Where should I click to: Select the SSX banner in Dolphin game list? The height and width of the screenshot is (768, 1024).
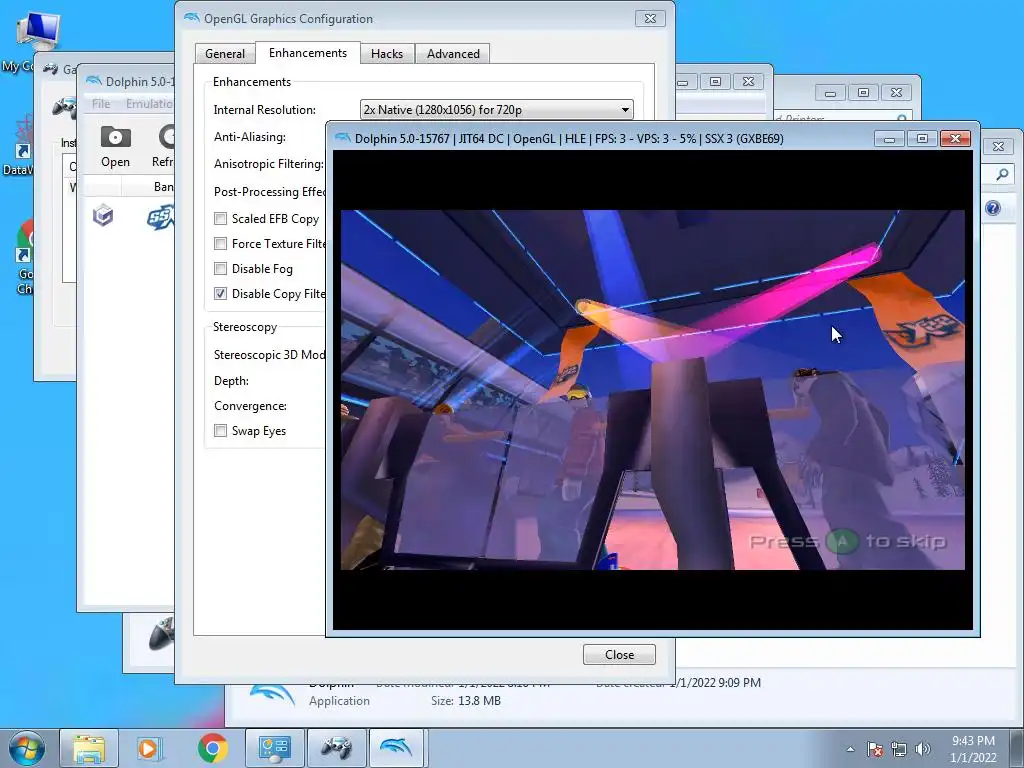point(161,217)
